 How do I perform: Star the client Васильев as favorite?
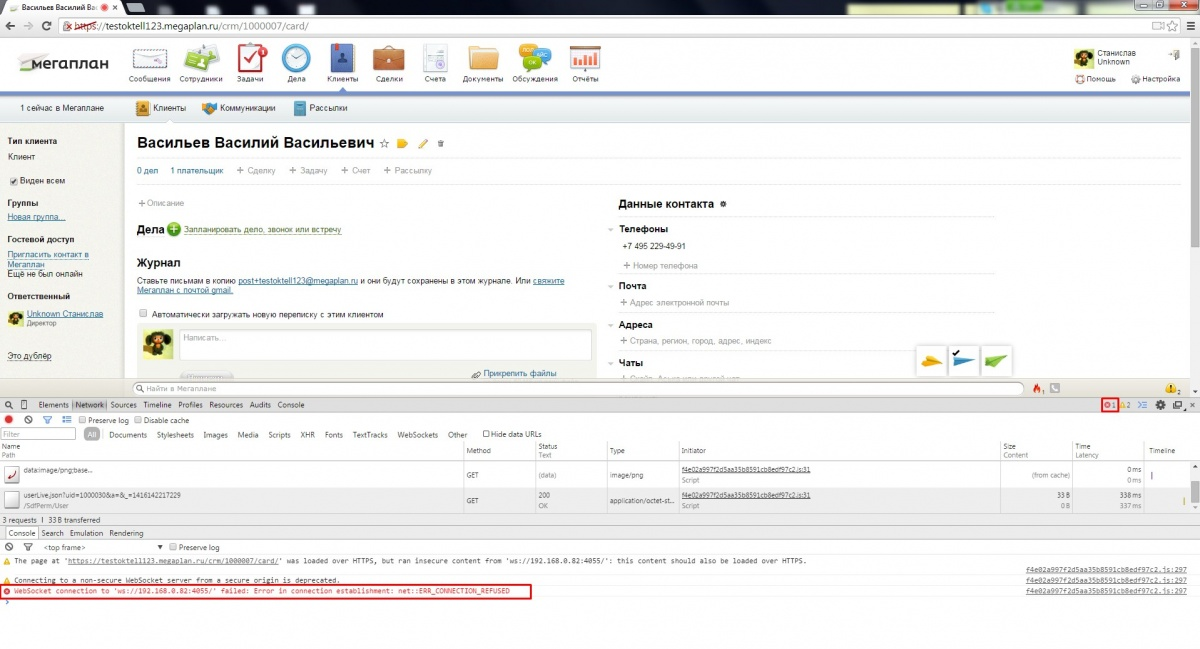[384, 144]
